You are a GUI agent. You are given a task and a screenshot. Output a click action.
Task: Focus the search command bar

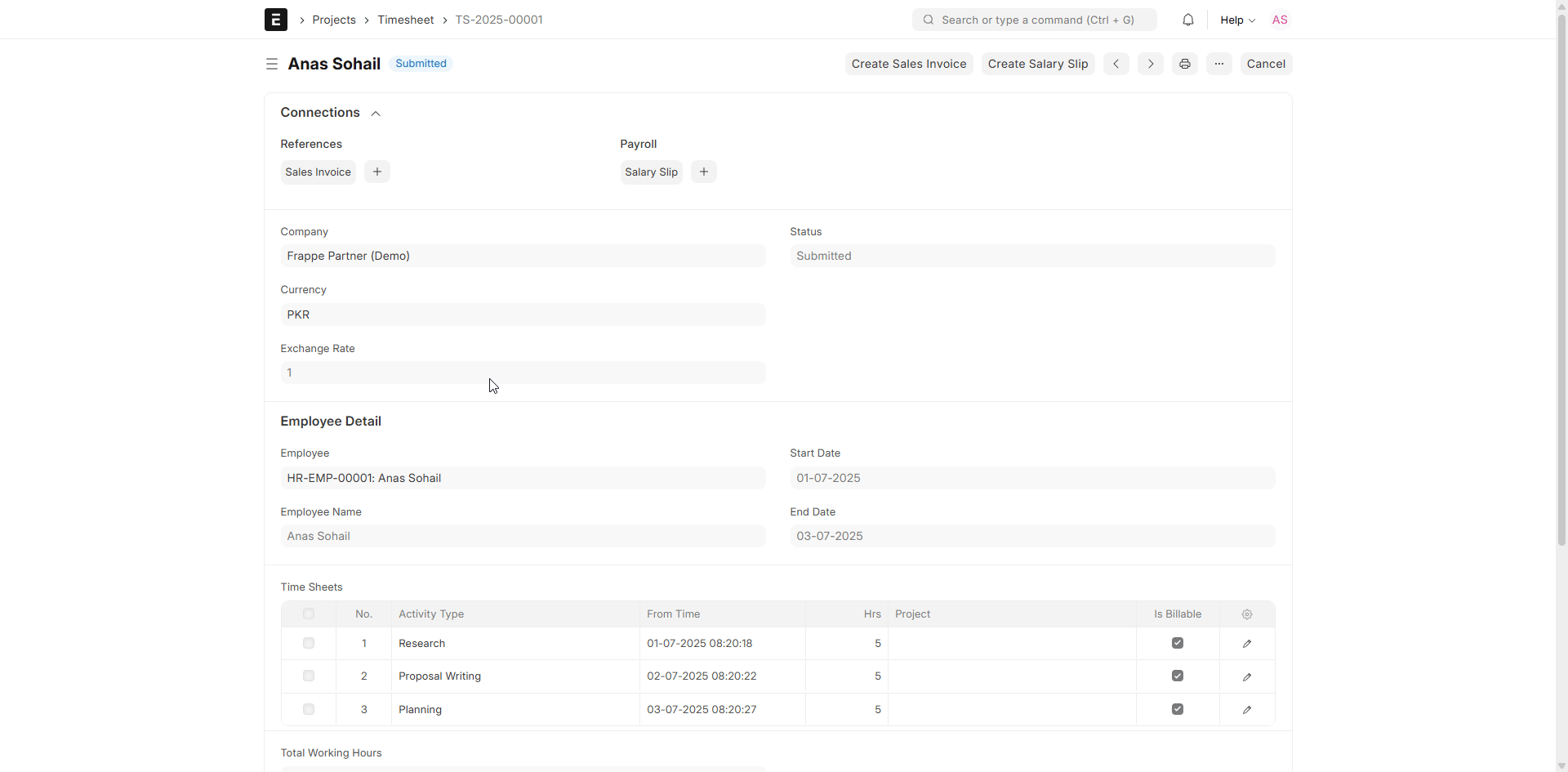(x=1034, y=20)
